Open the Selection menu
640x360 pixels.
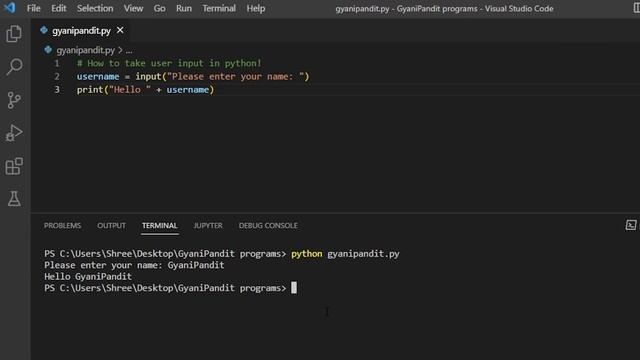(x=95, y=8)
